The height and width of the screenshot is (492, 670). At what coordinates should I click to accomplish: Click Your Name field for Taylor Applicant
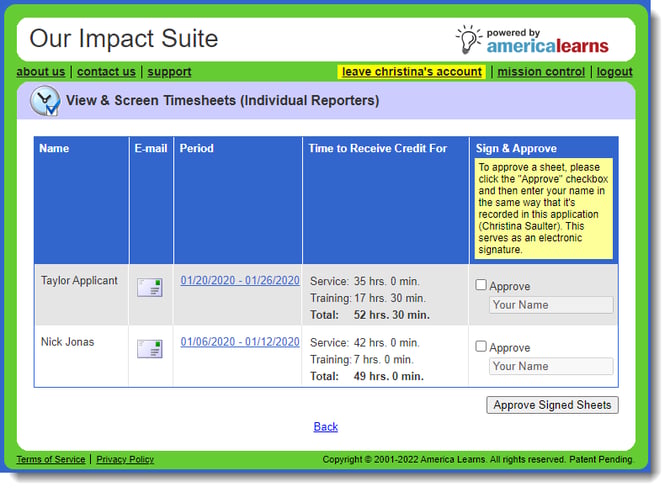tap(551, 305)
